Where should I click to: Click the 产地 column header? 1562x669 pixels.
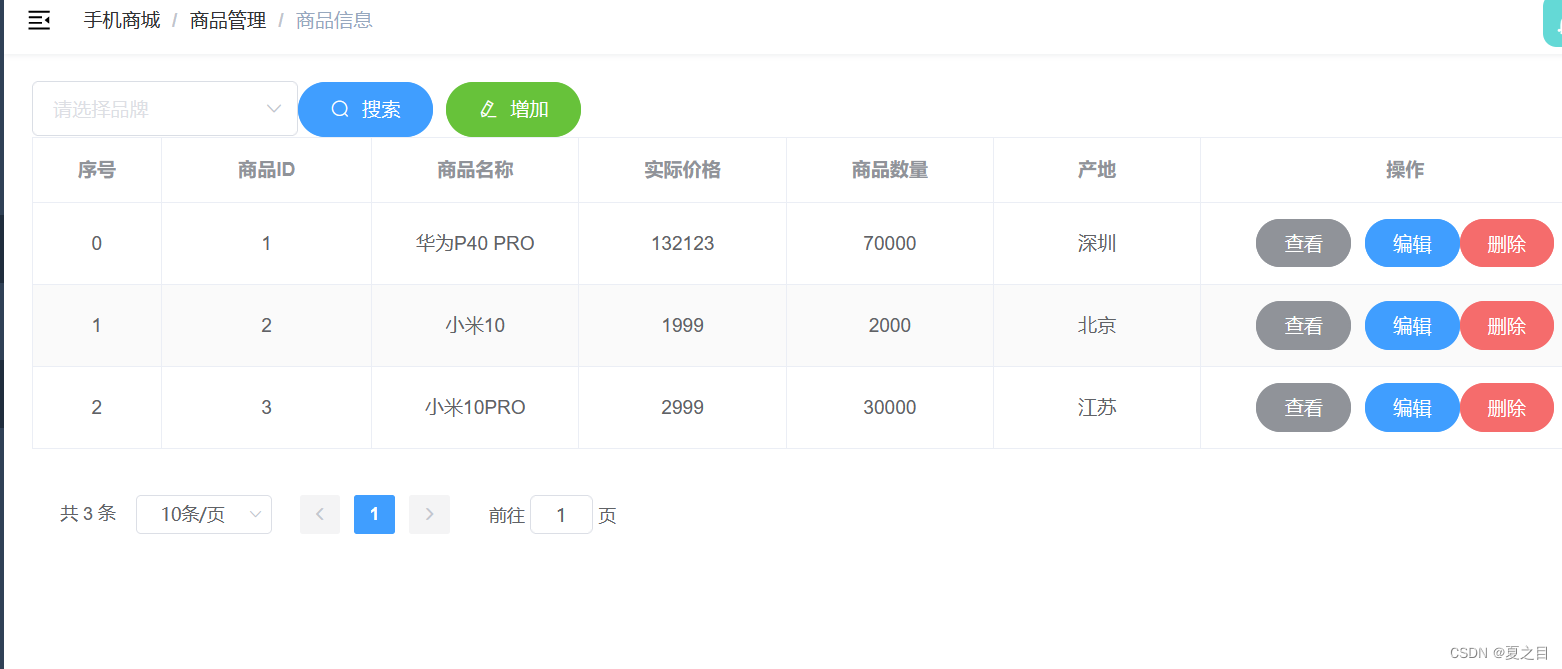click(1097, 170)
